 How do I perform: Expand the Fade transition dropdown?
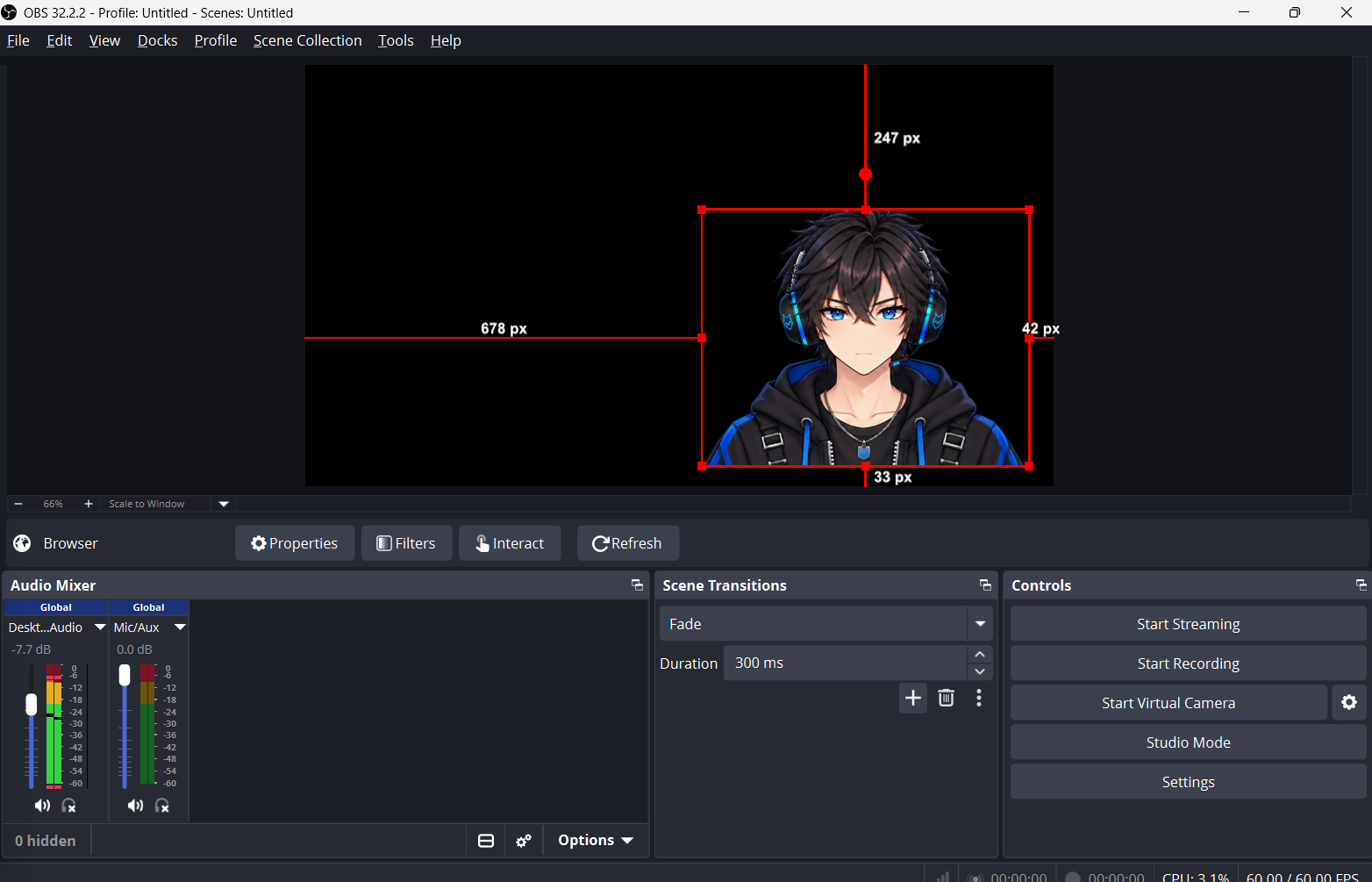(x=980, y=624)
